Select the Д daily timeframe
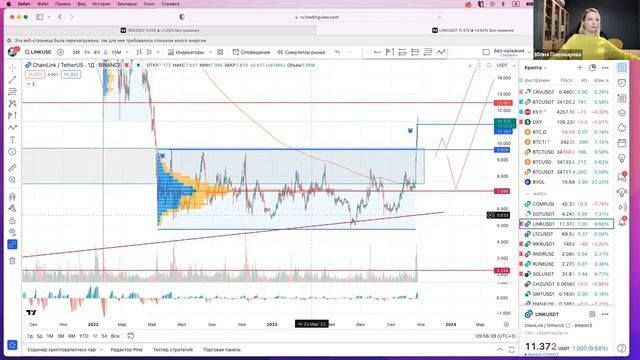 pos(105,52)
